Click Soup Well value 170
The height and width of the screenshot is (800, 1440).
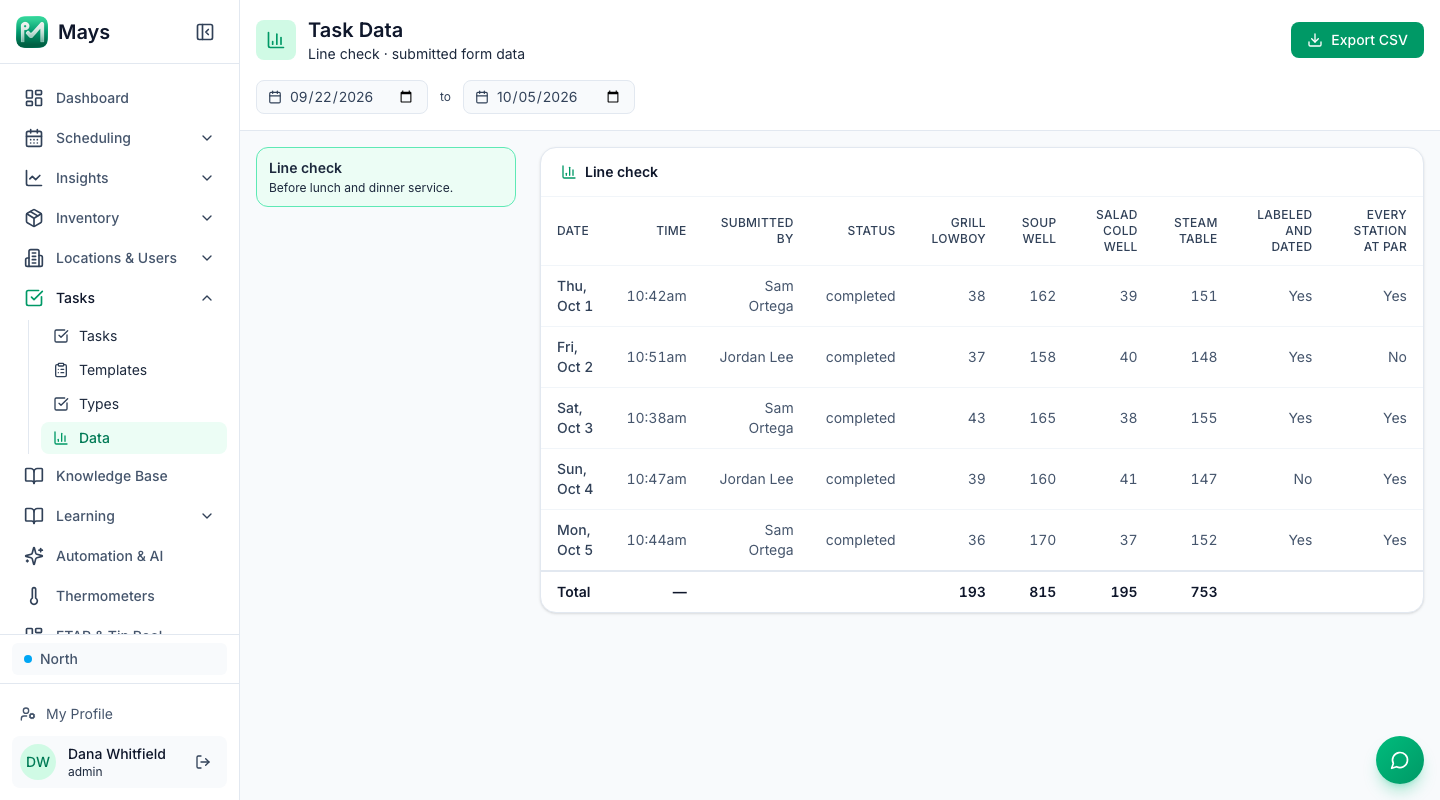(x=1042, y=540)
